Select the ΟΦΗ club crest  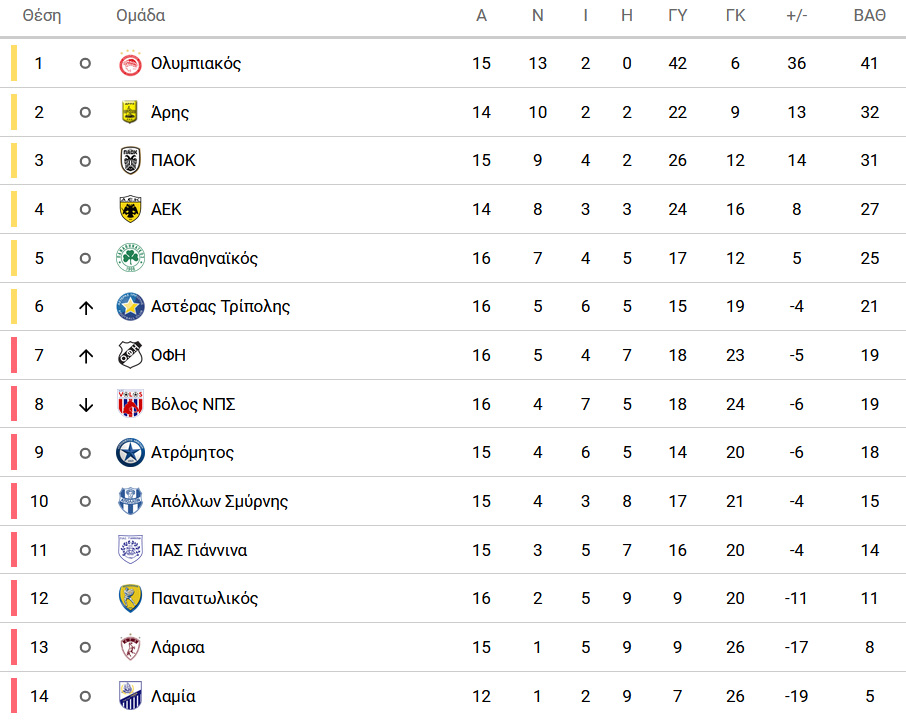click(x=130, y=355)
